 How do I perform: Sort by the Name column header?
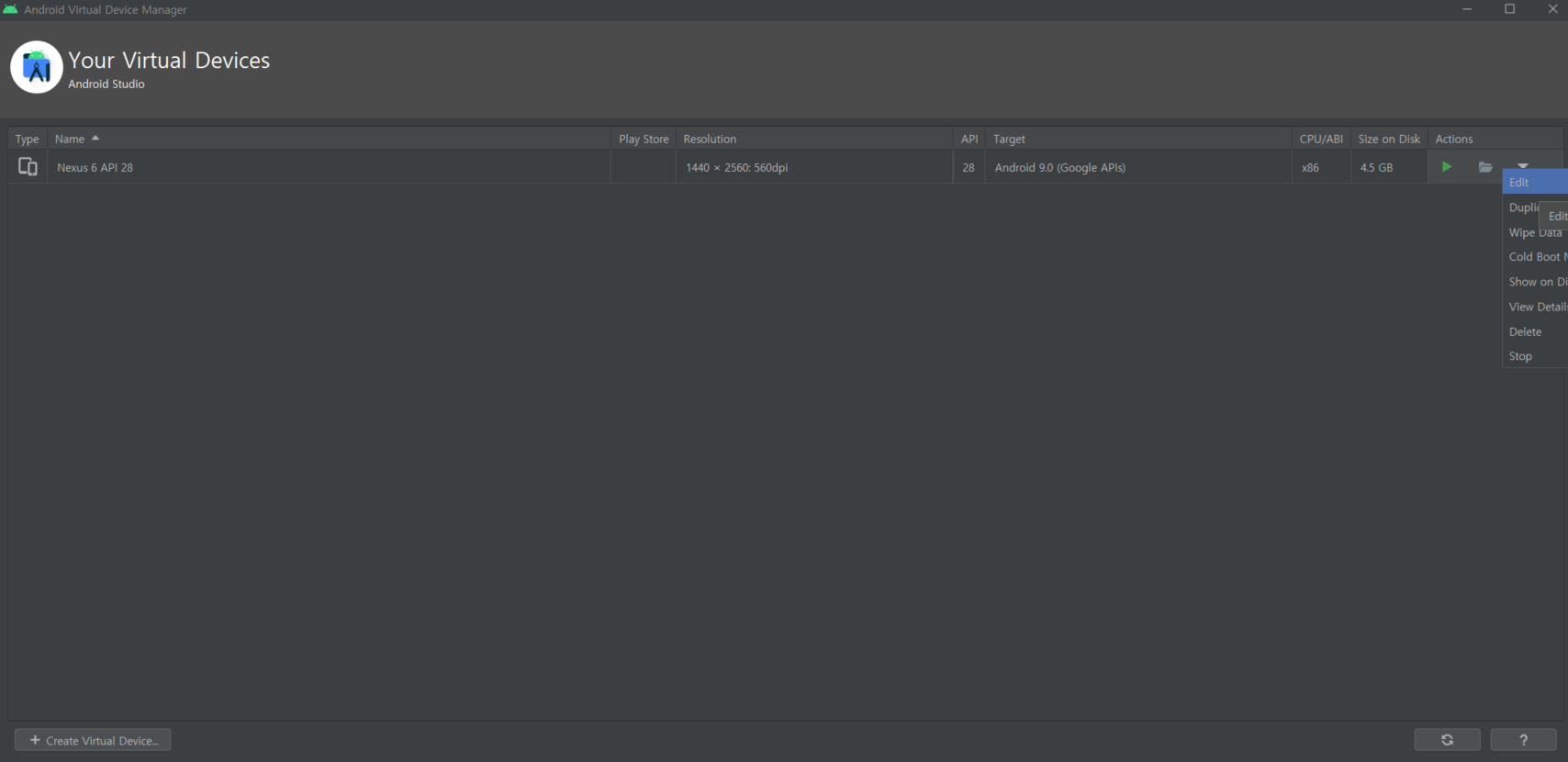point(329,139)
